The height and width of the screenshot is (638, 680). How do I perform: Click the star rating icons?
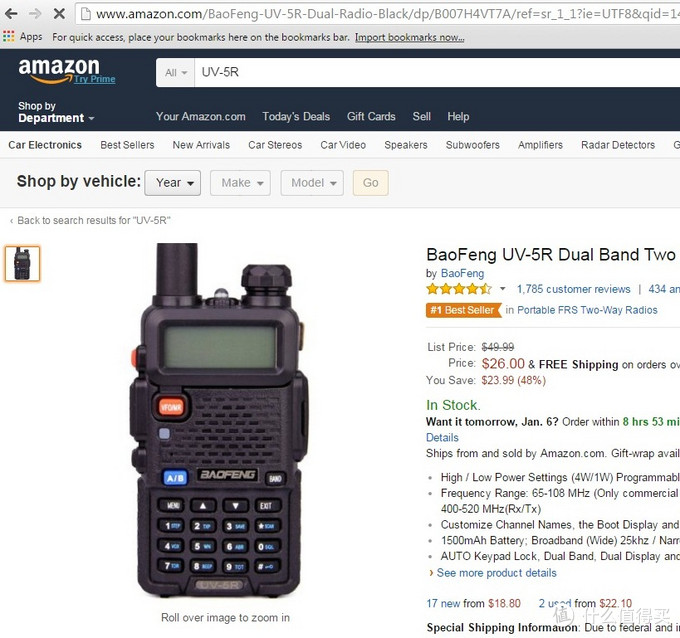tap(459, 289)
